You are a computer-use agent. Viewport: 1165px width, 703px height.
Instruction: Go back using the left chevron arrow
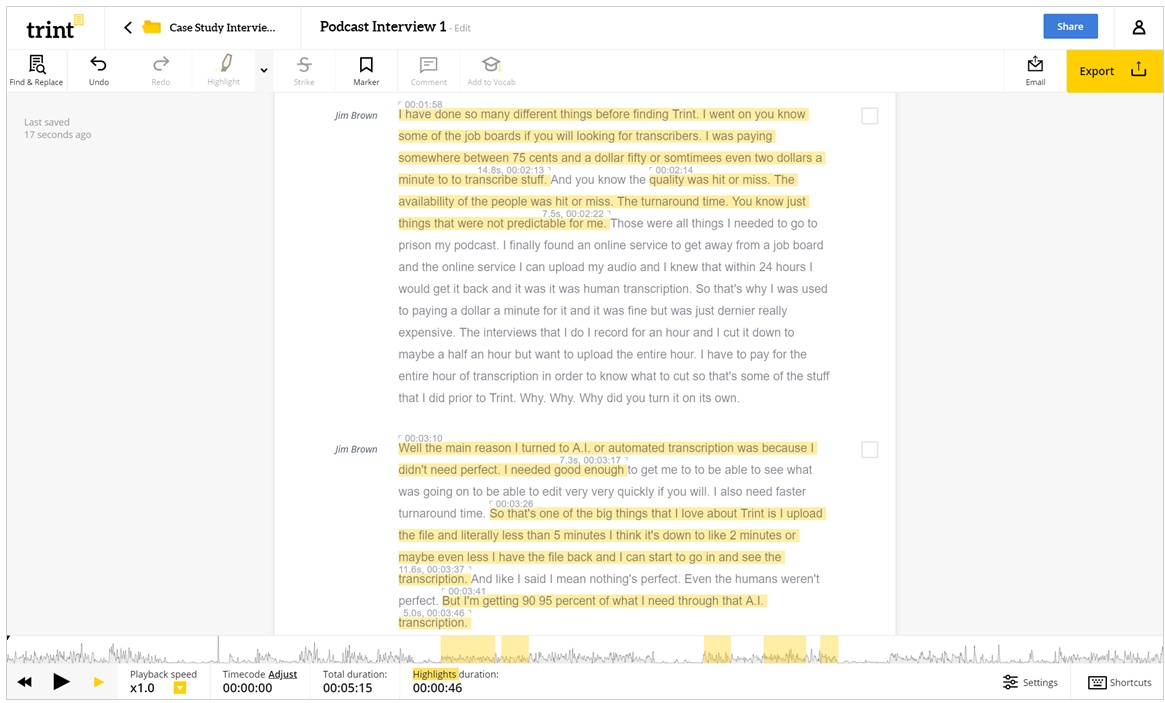128,27
